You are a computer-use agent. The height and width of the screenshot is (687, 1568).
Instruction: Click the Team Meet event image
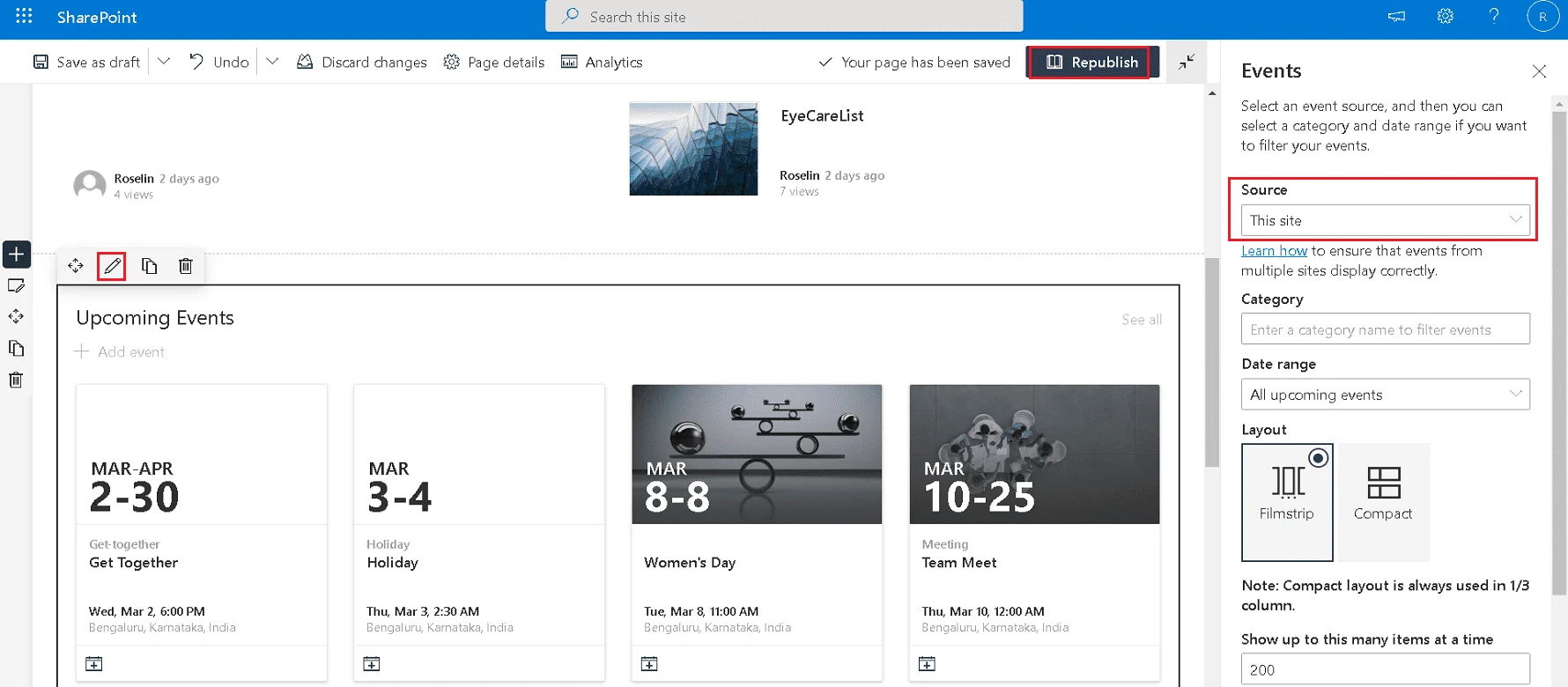pos(1034,454)
